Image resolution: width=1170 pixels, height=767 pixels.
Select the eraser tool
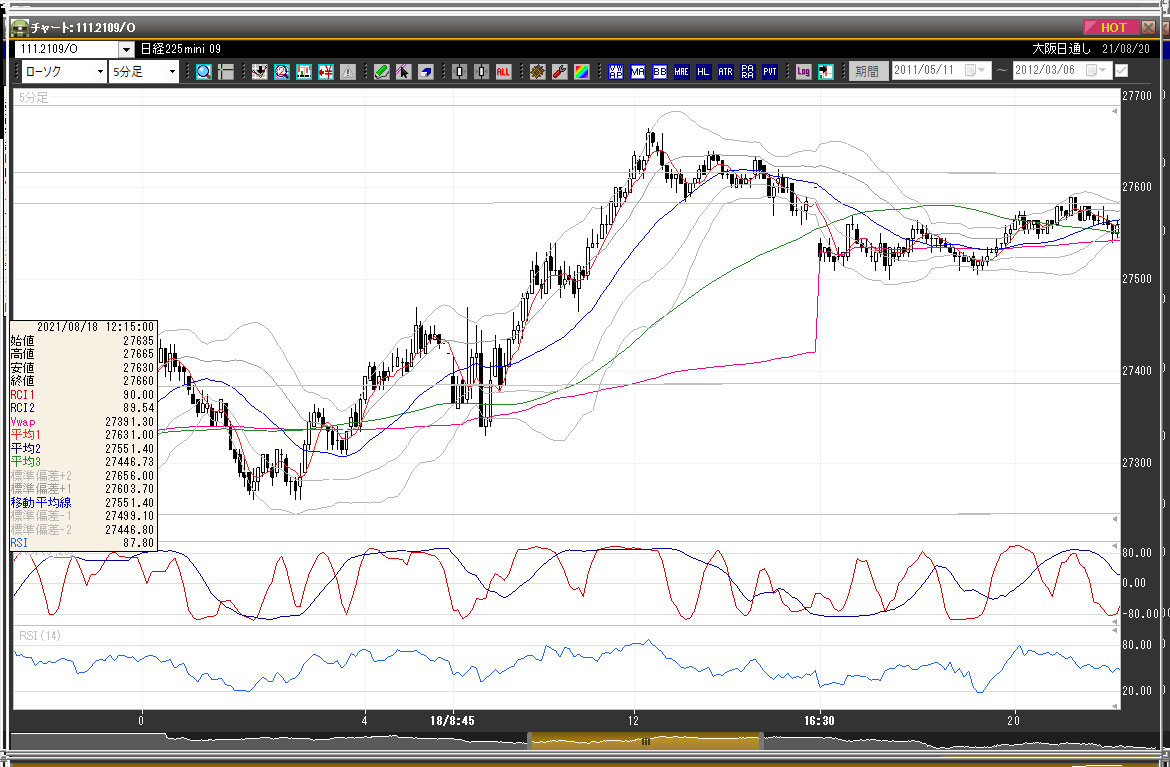click(425, 72)
